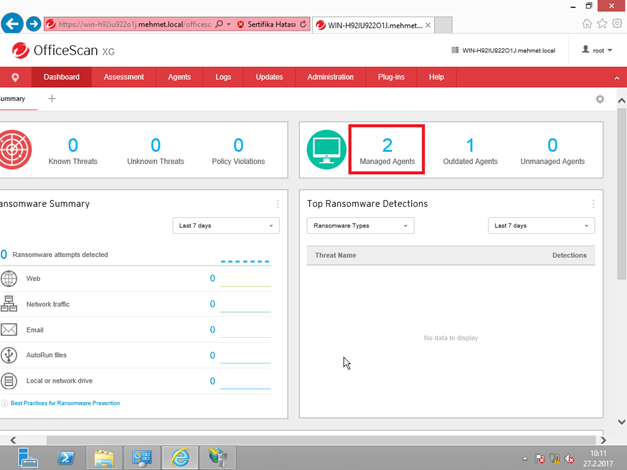Click the browser Forward arrow button
Screen dimensions: 627x470
[x=34, y=24]
